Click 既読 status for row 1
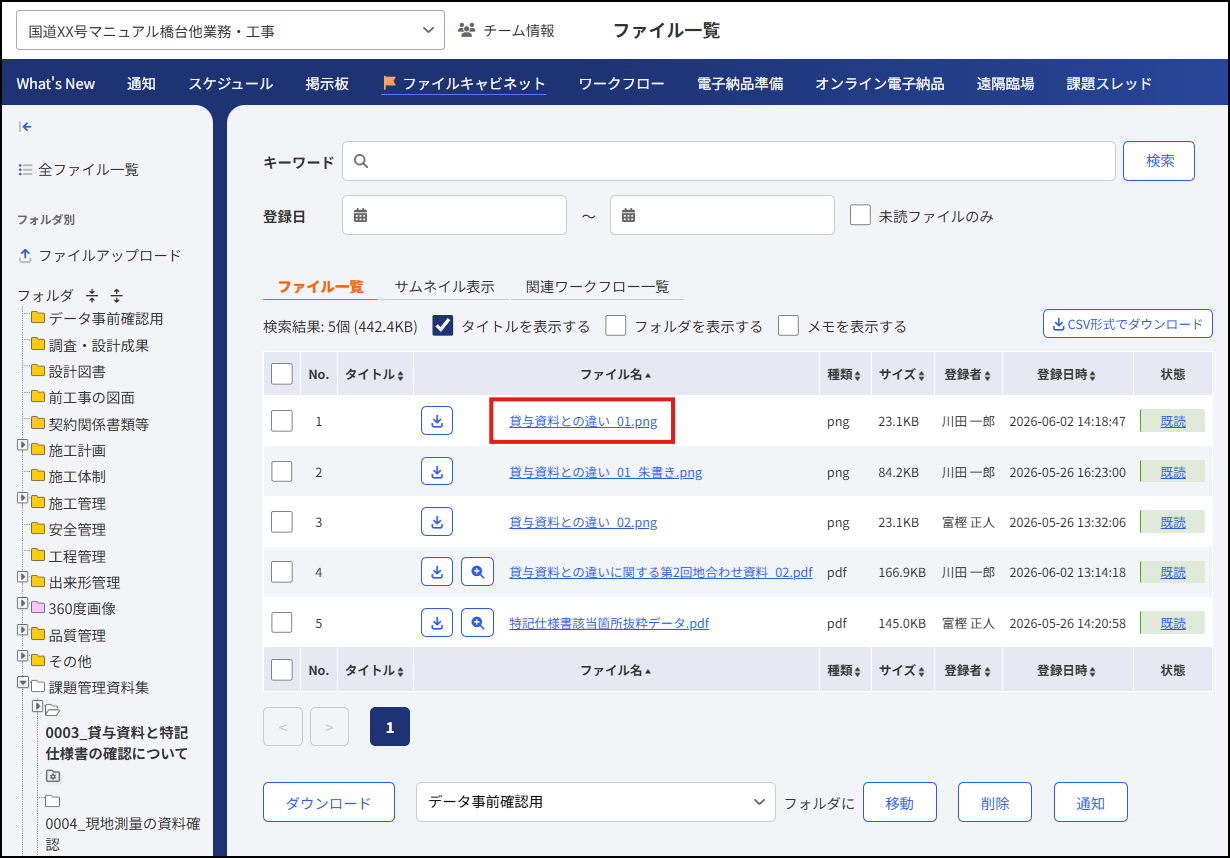1230x858 pixels. [x=1173, y=421]
